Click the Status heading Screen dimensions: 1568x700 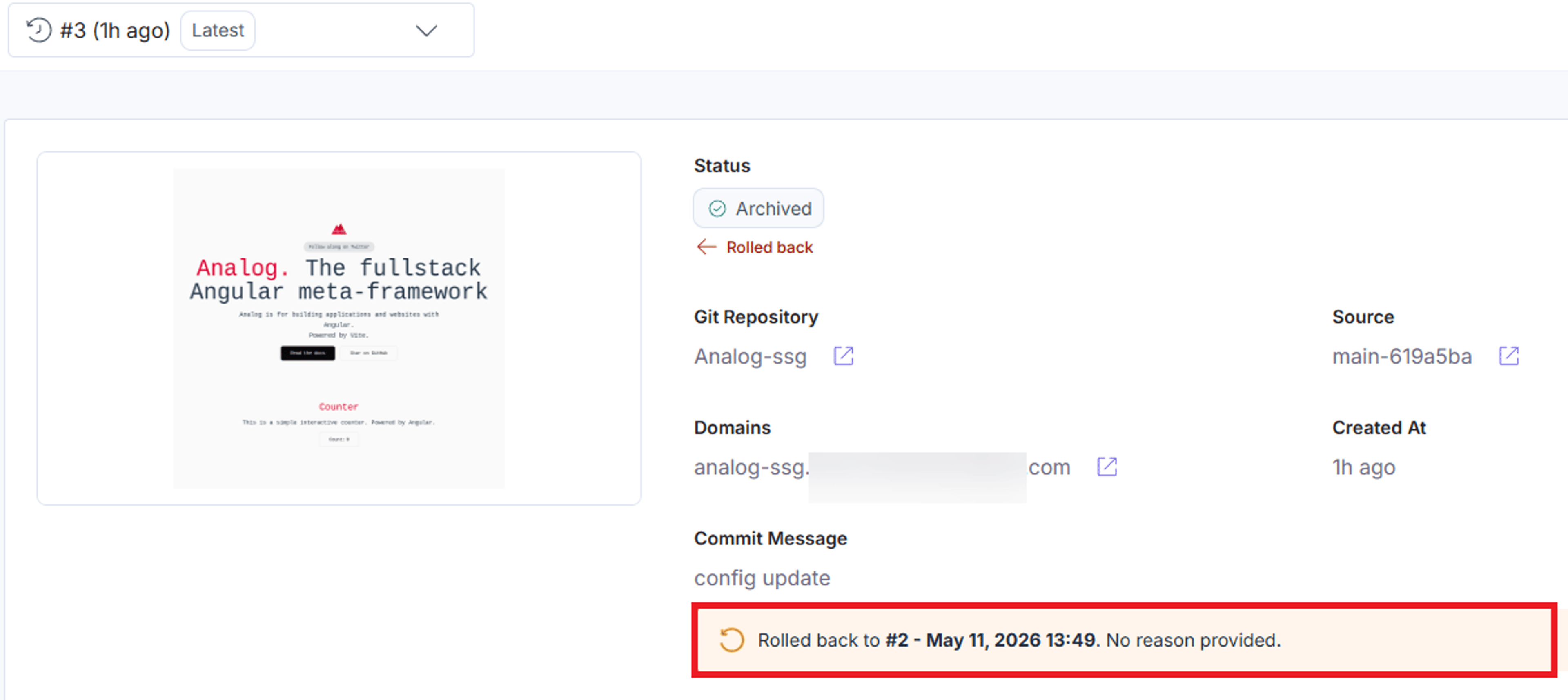point(722,166)
